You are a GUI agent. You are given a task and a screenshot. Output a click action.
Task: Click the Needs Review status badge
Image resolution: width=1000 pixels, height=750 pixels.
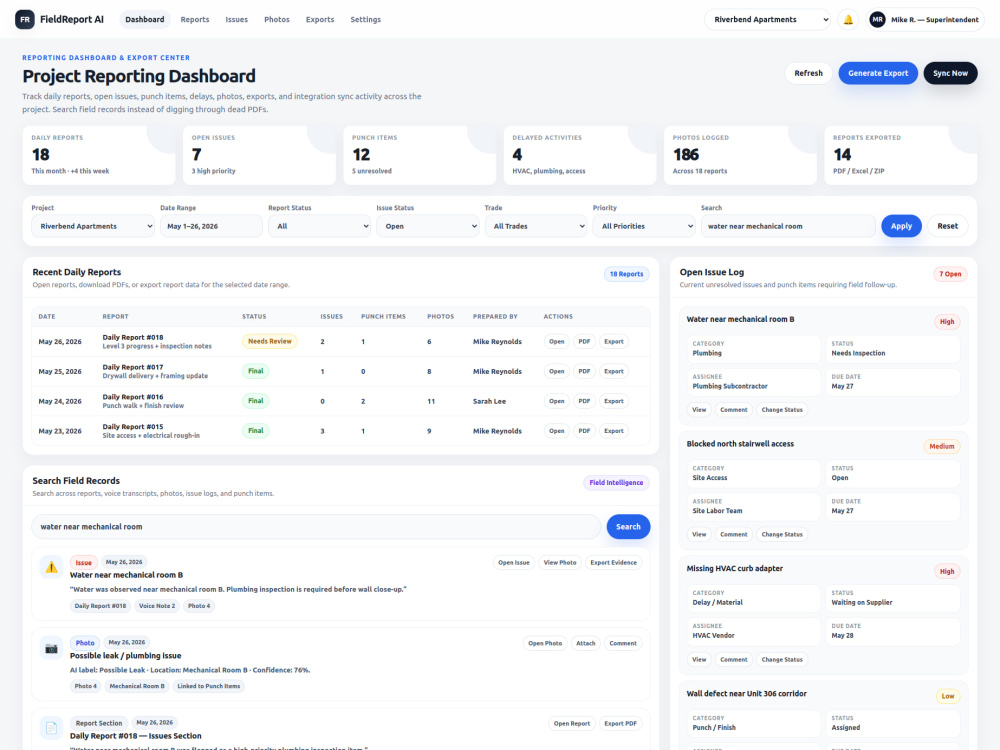point(269,342)
